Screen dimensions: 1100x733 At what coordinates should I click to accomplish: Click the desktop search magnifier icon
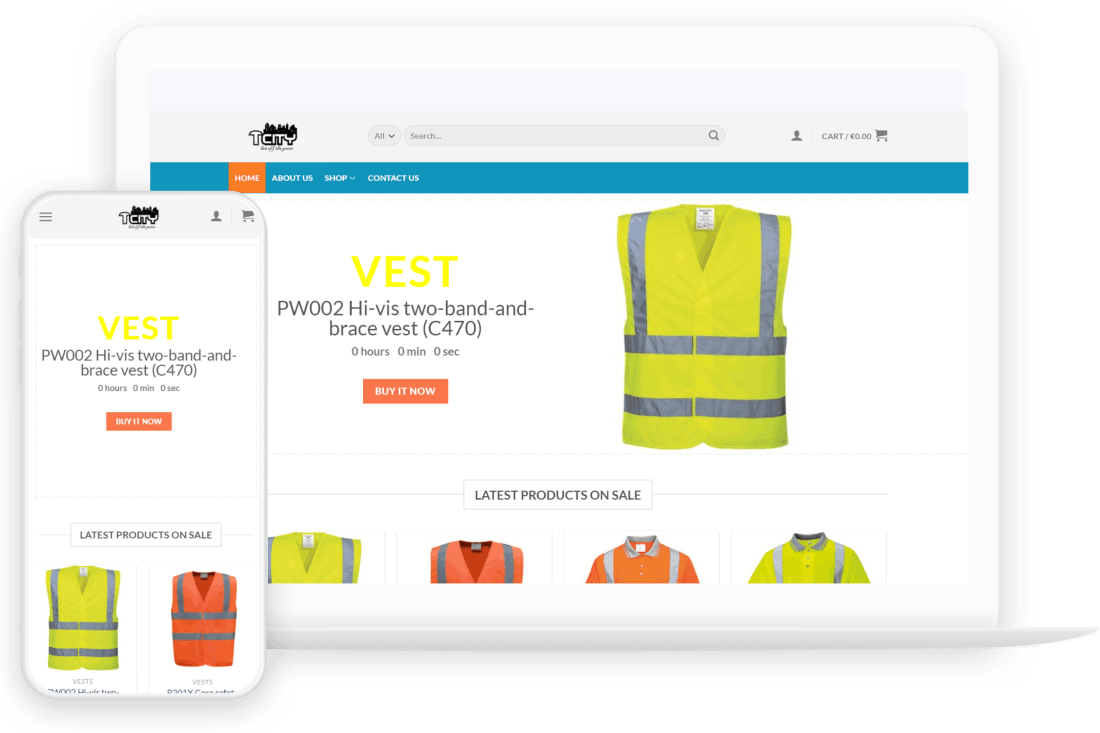coord(713,136)
